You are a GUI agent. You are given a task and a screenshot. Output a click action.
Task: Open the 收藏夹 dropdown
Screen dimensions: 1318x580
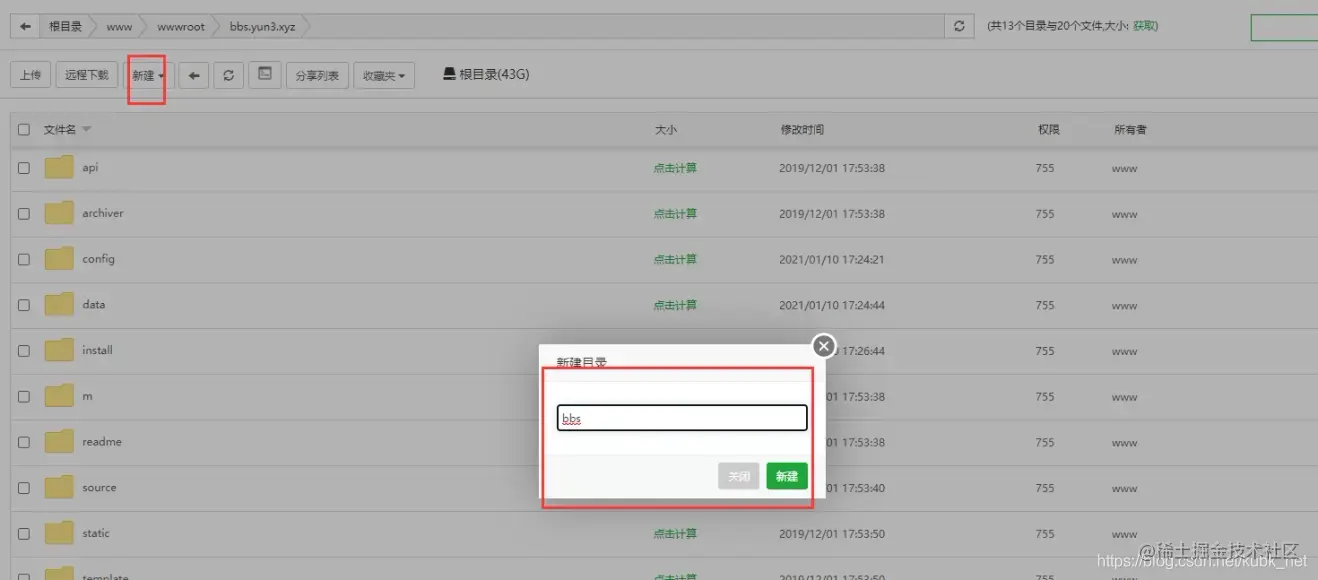(x=385, y=75)
